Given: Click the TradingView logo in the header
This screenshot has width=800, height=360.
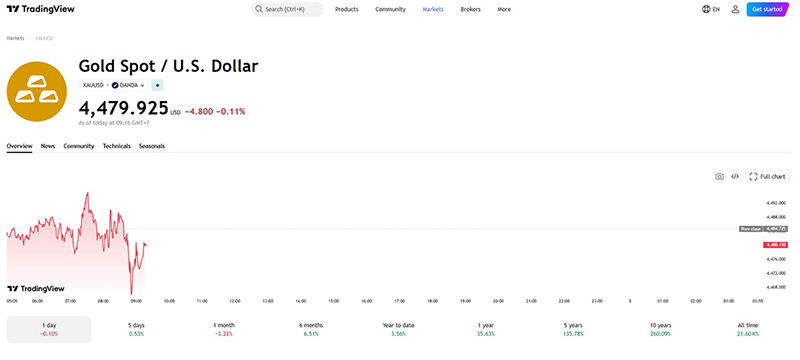Looking at the screenshot, I should [x=40, y=9].
